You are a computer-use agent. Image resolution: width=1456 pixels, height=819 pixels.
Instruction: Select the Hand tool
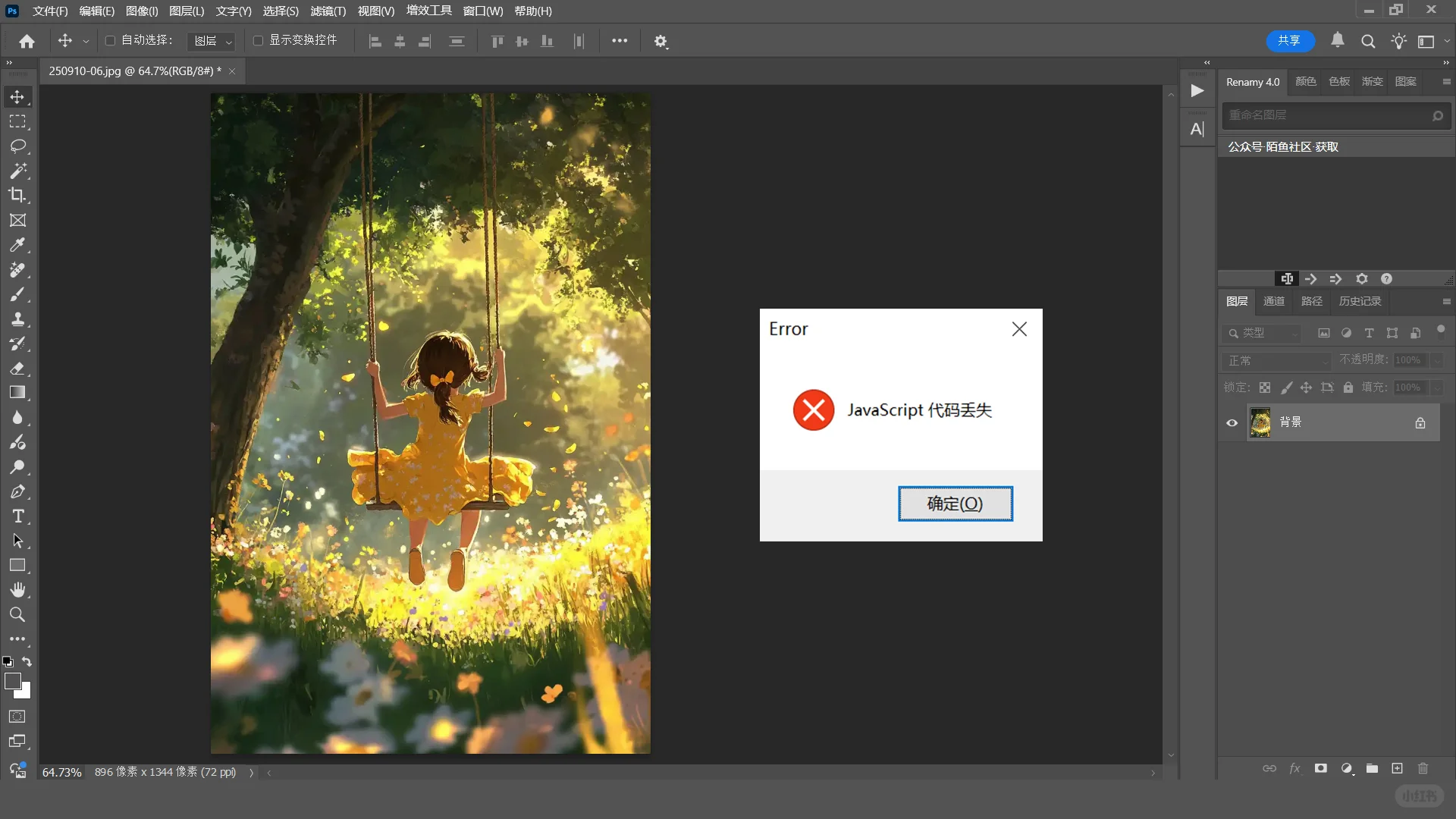click(17, 590)
